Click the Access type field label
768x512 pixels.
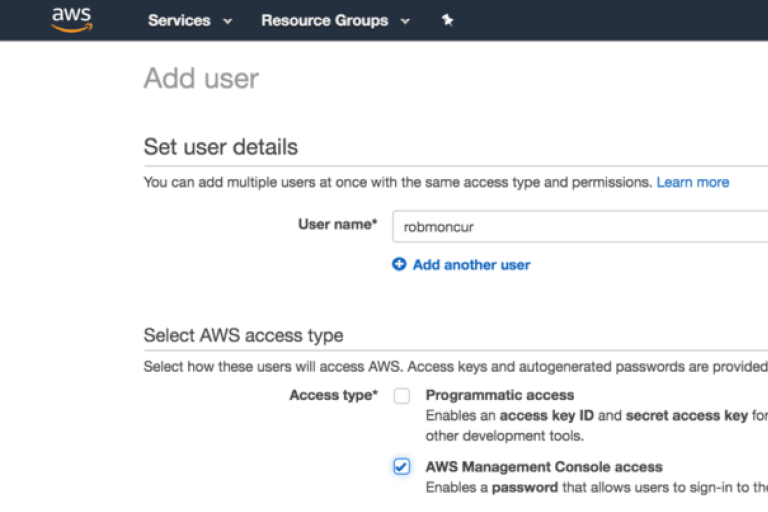[x=333, y=395]
